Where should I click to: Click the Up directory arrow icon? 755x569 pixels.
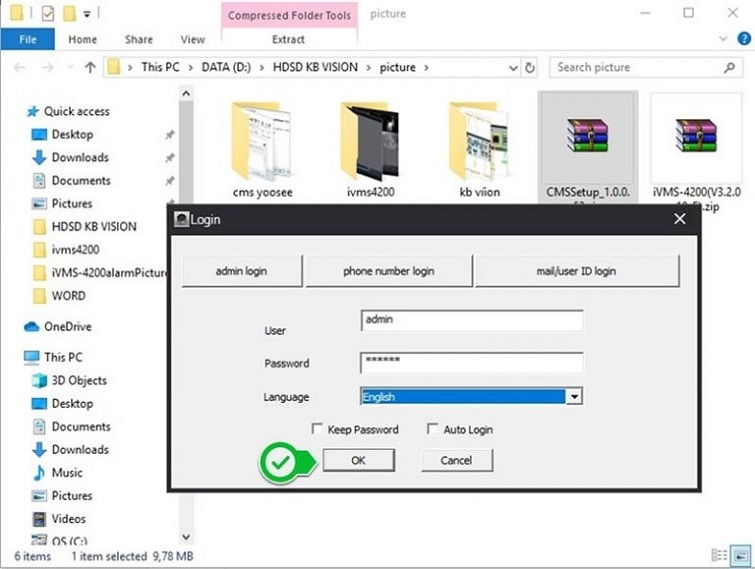[90, 67]
